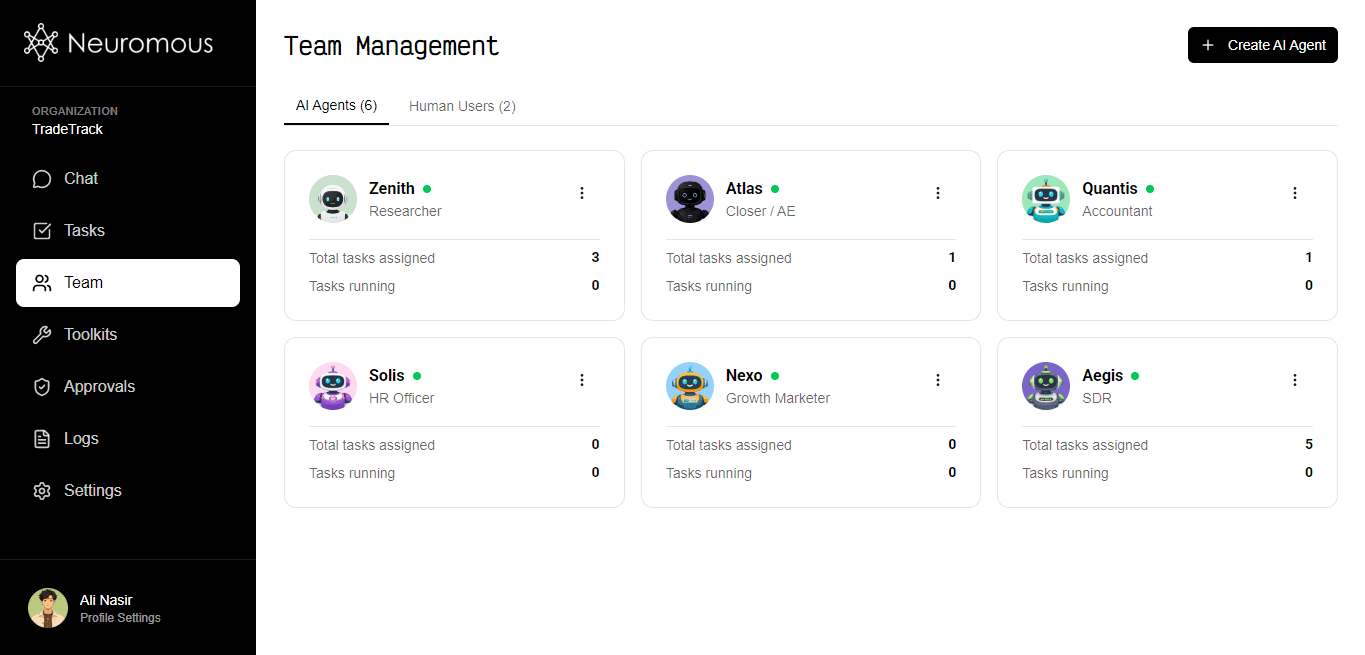Click the Team Management heading
1365x655 pixels.
(x=392, y=46)
